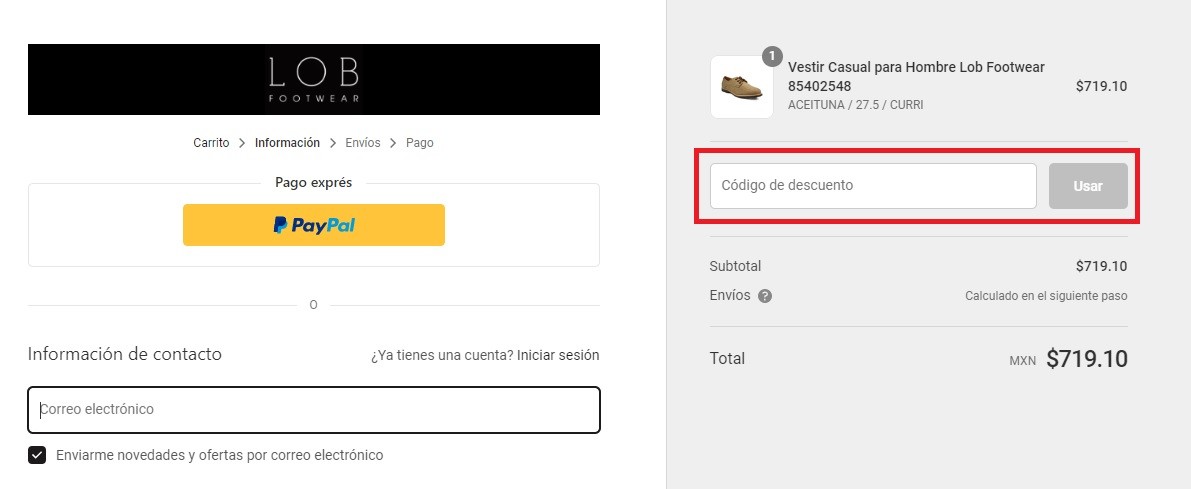Screen dimensions: 1191x489
Task: Click the quantity badge on shoe thumbnail
Action: (x=771, y=56)
